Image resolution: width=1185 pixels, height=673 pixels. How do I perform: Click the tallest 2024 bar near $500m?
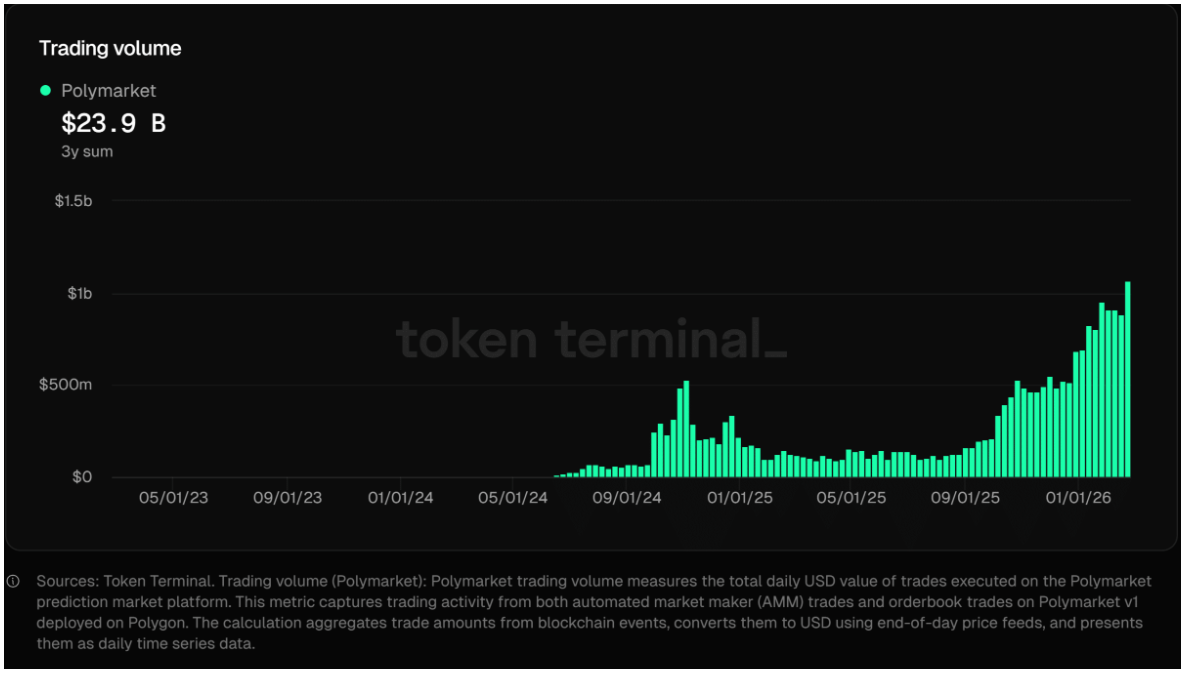click(x=686, y=430)
